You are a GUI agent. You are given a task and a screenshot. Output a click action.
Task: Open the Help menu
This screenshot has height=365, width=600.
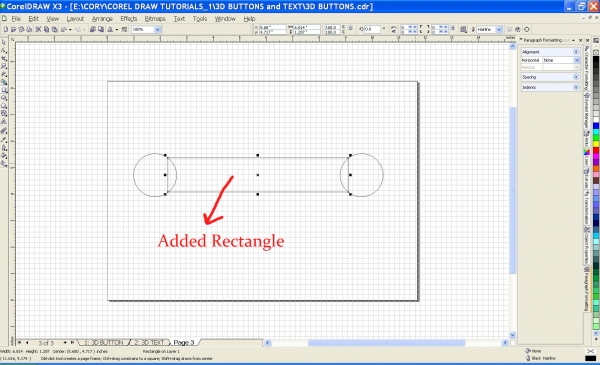coord(249,18)
